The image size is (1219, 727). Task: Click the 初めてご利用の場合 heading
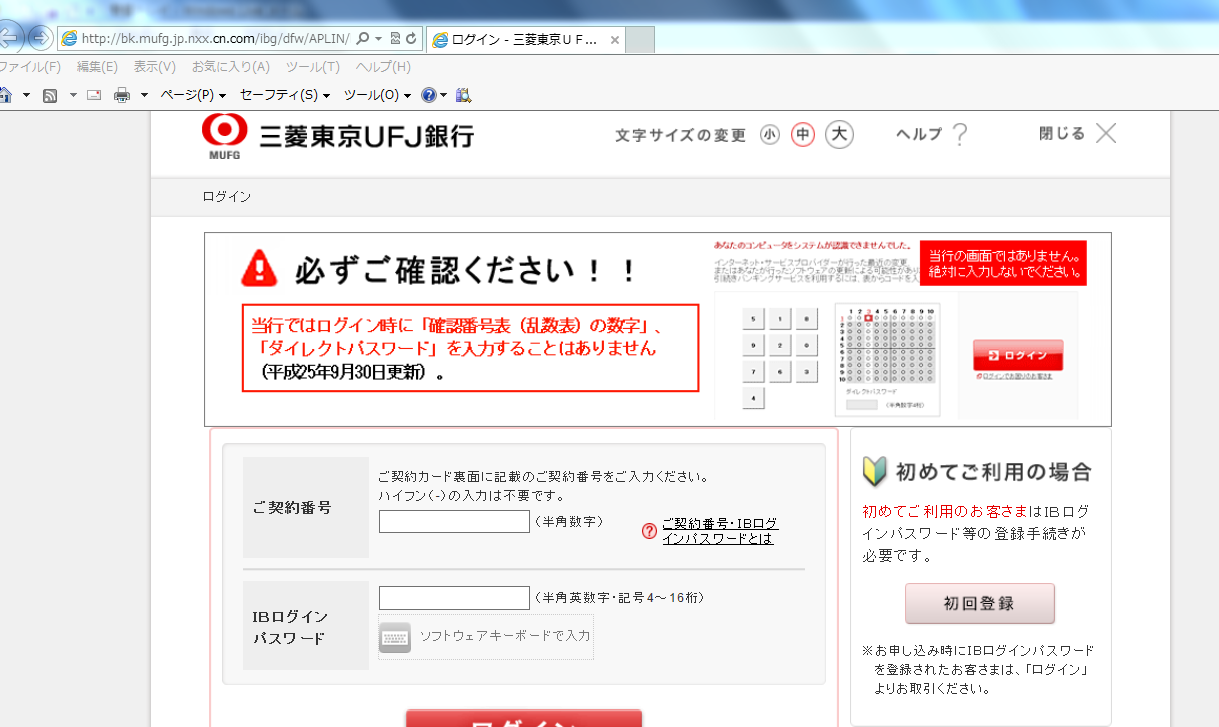click(993, 472)
